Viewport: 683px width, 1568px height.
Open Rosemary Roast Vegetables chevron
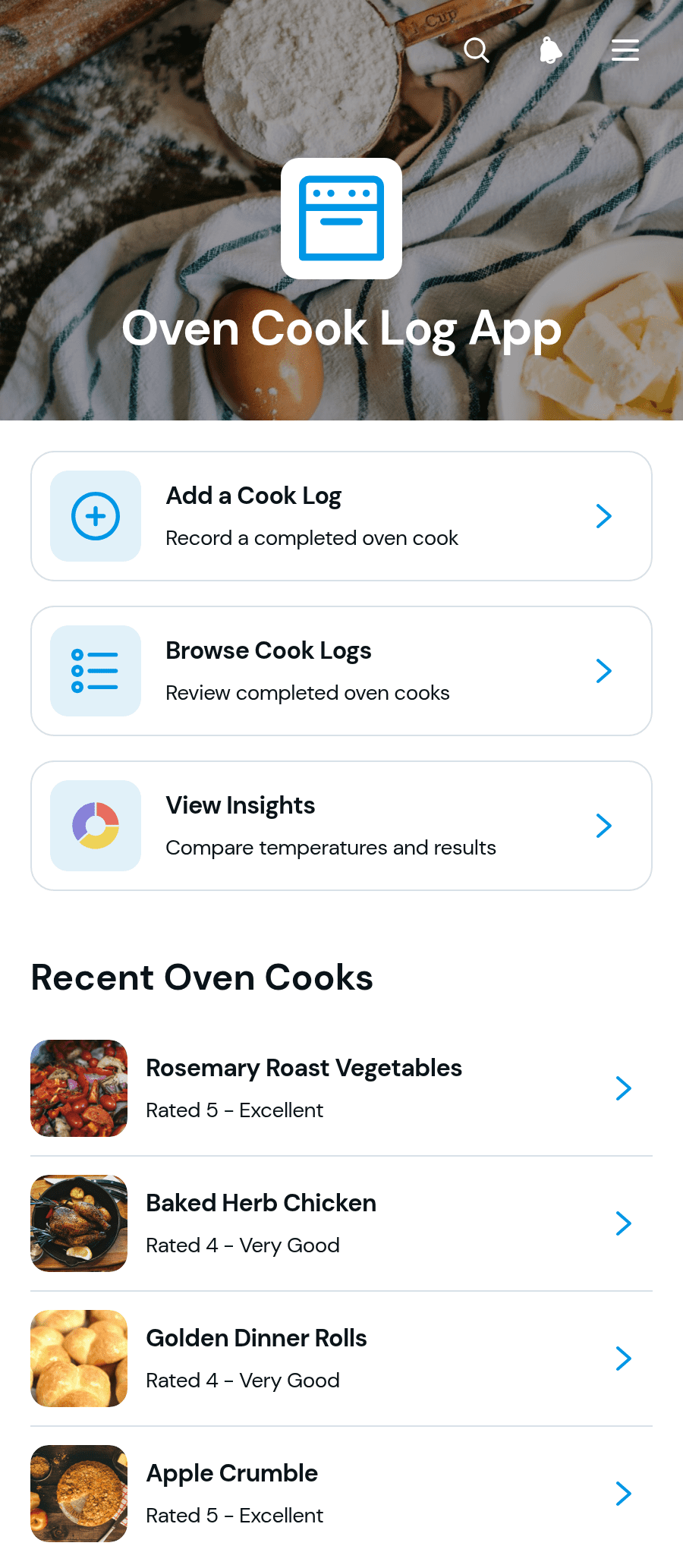[x=624, y=1088]
